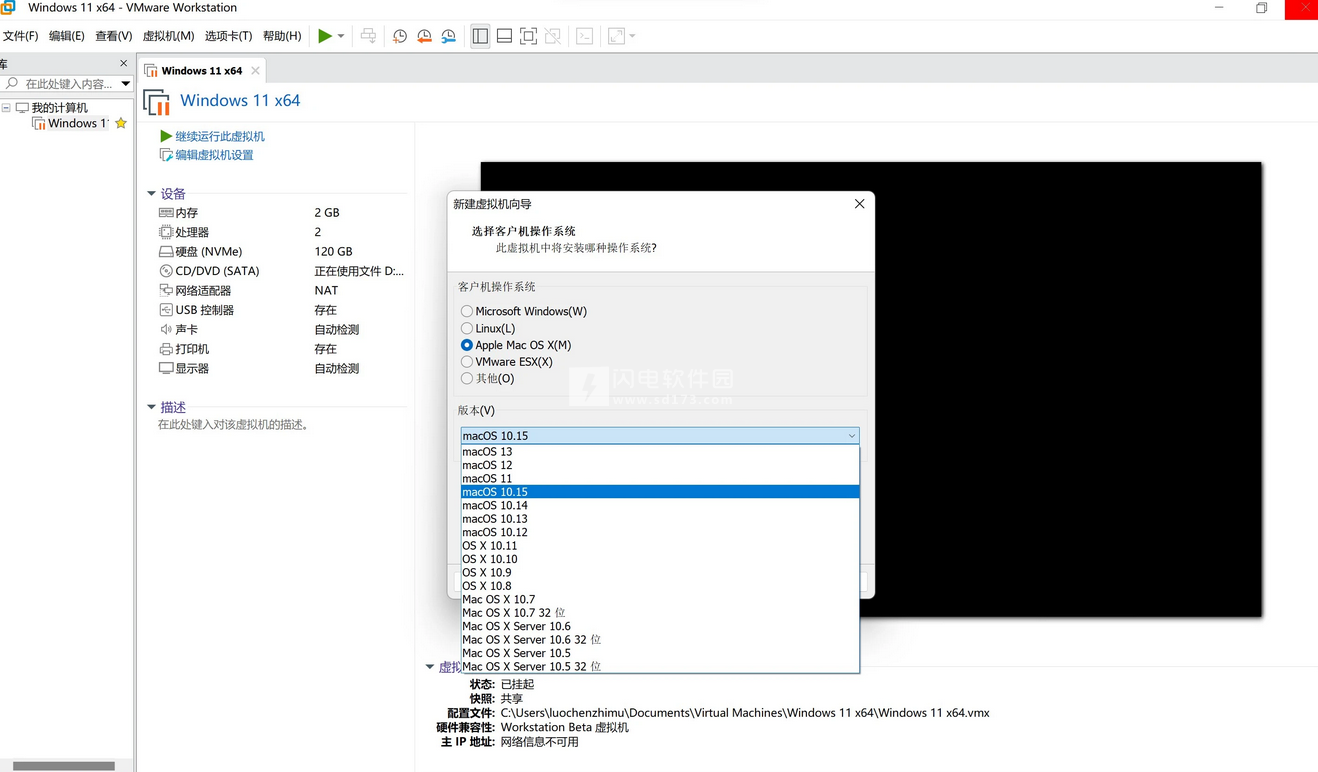Take a snapshot with the clock-plus icon
Image resolution: width=1318 pixels, height=772 pixels.
(x=400, y=36)
